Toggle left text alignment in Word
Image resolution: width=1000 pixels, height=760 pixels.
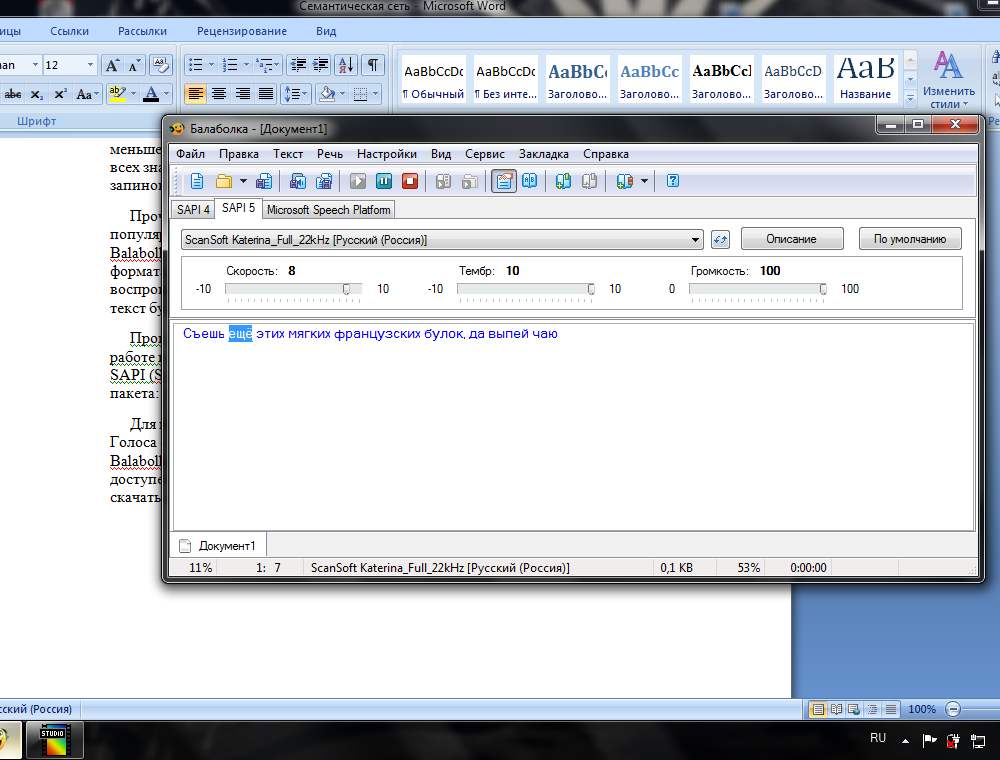[195, 94]
